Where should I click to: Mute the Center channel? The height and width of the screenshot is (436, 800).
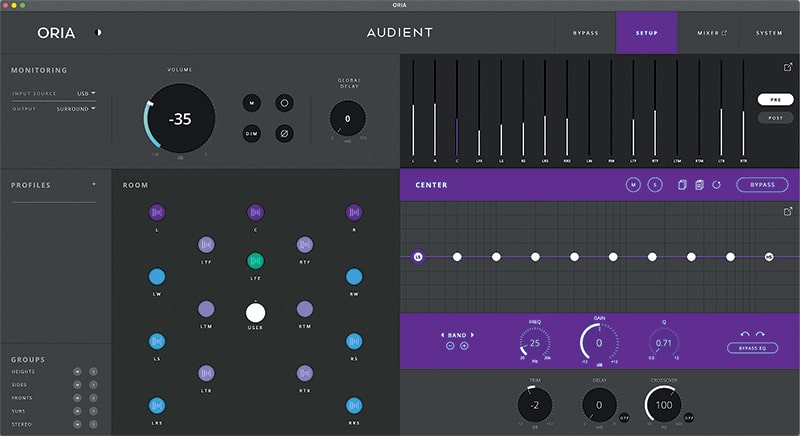[633, 185]
